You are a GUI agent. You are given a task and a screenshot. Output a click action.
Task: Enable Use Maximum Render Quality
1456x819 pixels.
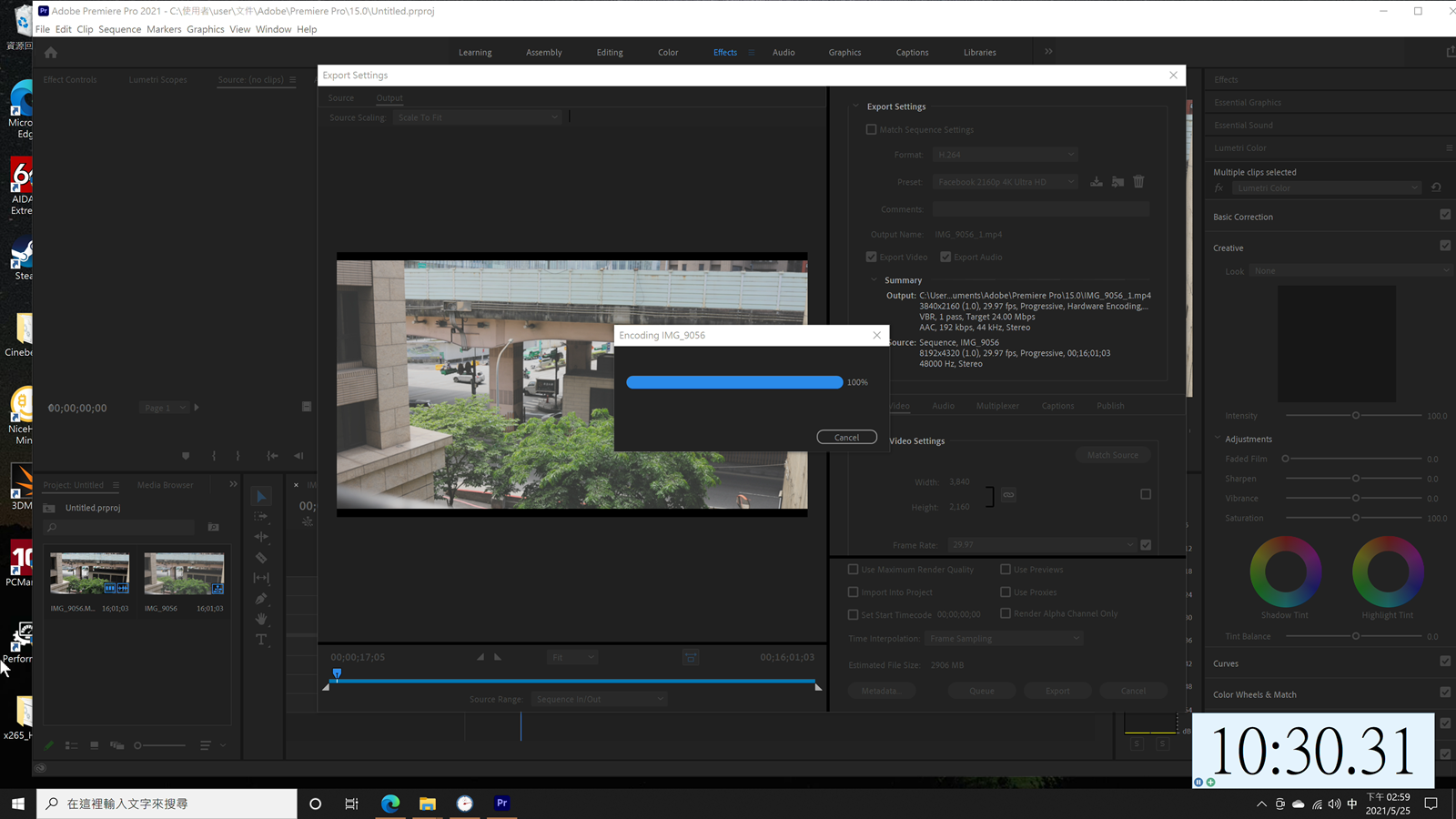(x=854, y=570)
